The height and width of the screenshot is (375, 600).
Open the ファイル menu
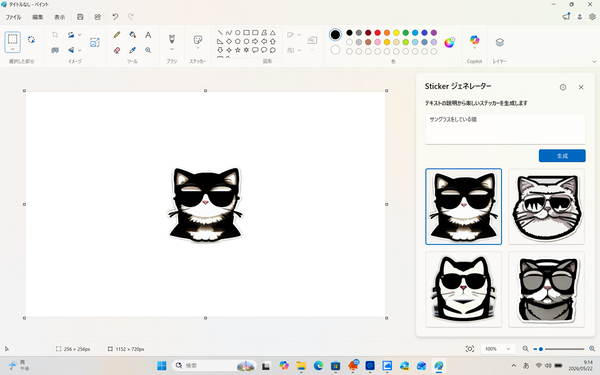tap(13, 17)
